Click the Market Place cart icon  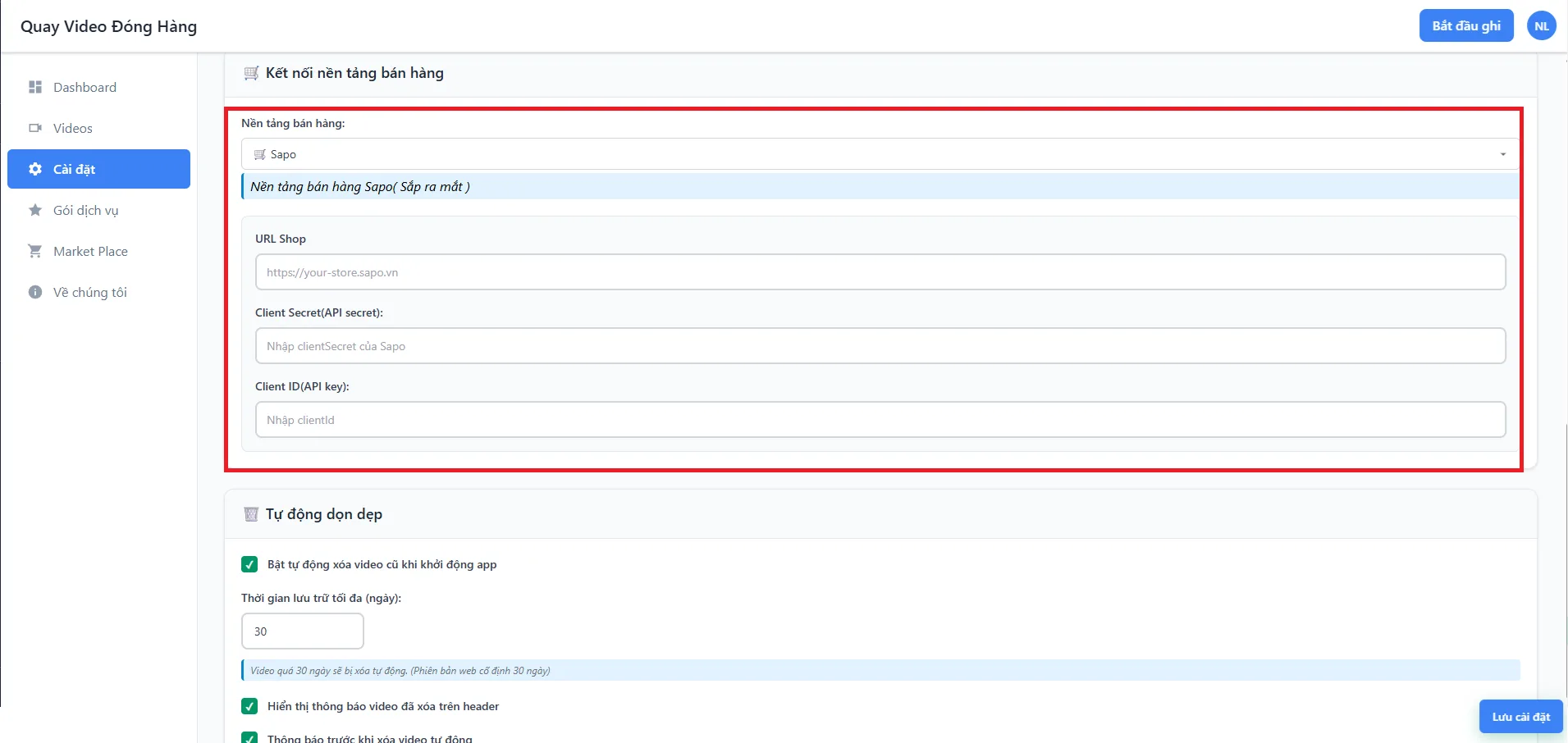[x=35, y=251]
